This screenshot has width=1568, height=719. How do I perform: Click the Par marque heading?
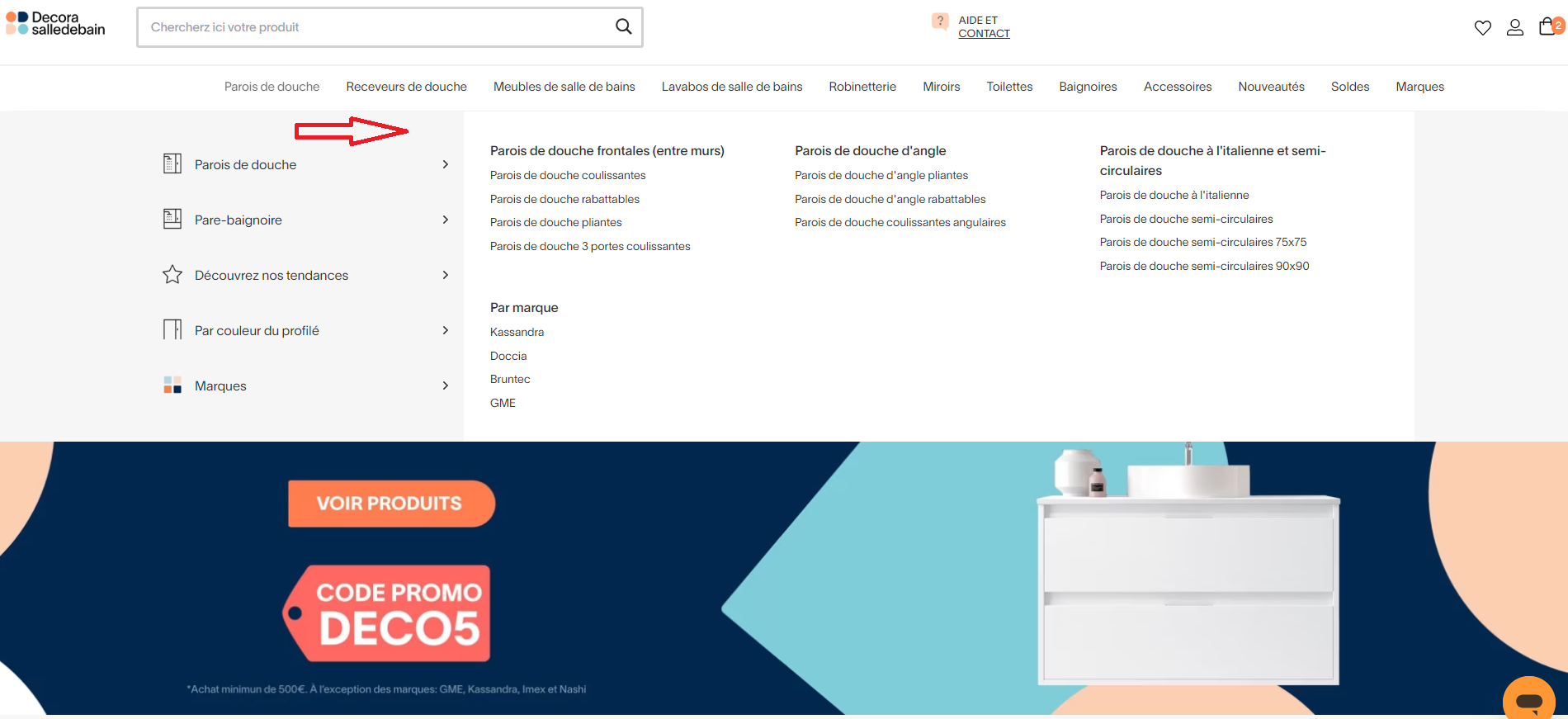(x=524, y=307)
